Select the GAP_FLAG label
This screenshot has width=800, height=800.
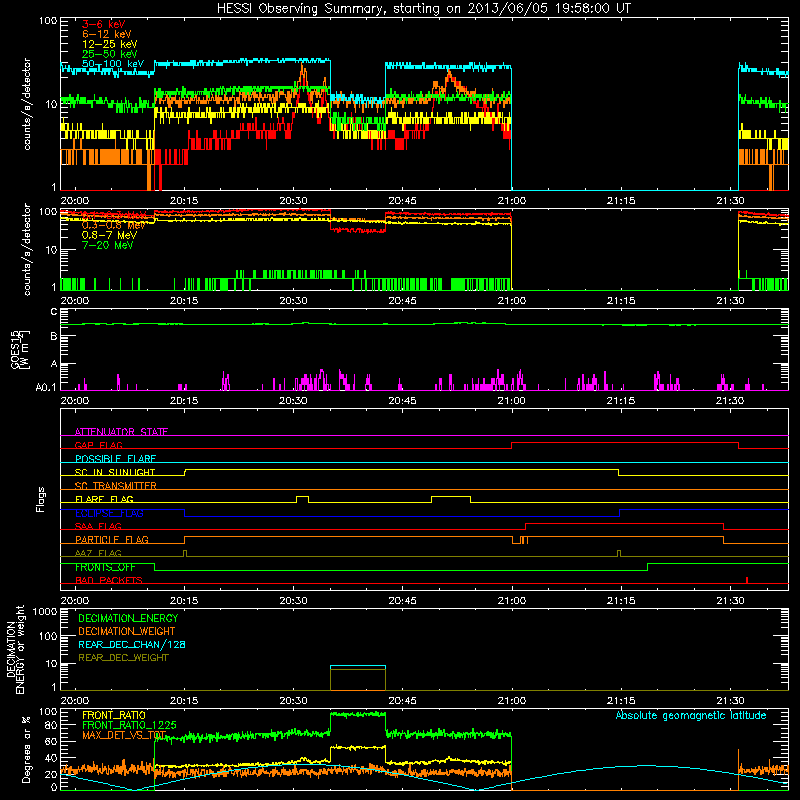98,445
